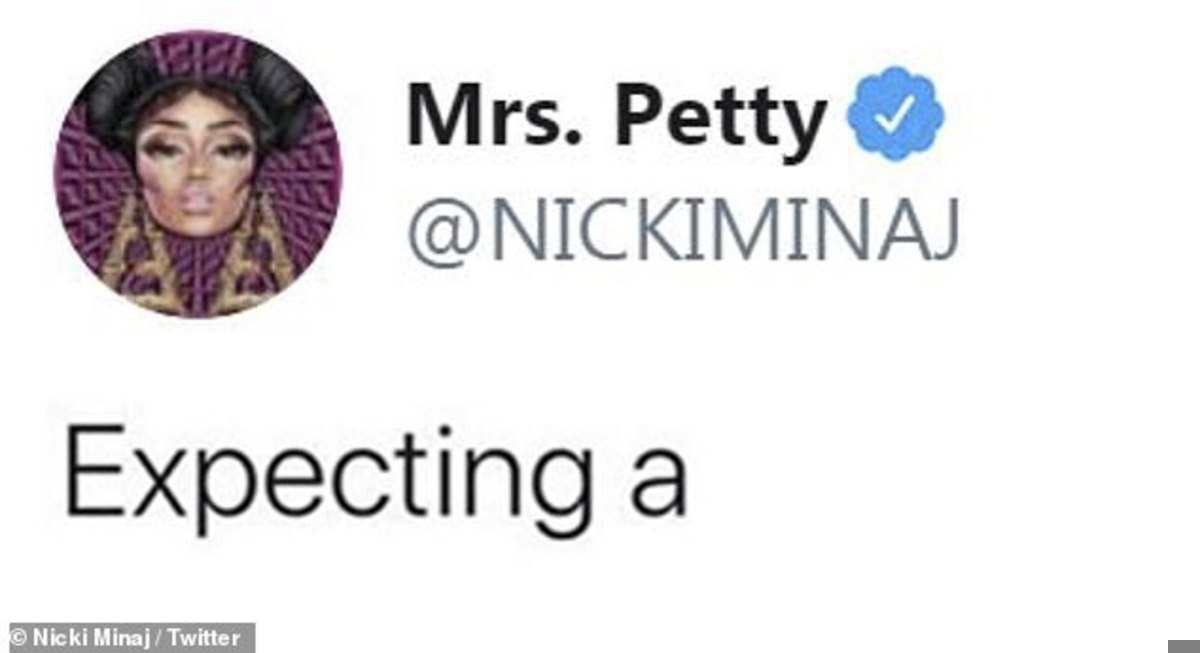1200x653 pixels.
Task: Open the @NICKIMINAJ handle link
Action: tap(682, 231)
